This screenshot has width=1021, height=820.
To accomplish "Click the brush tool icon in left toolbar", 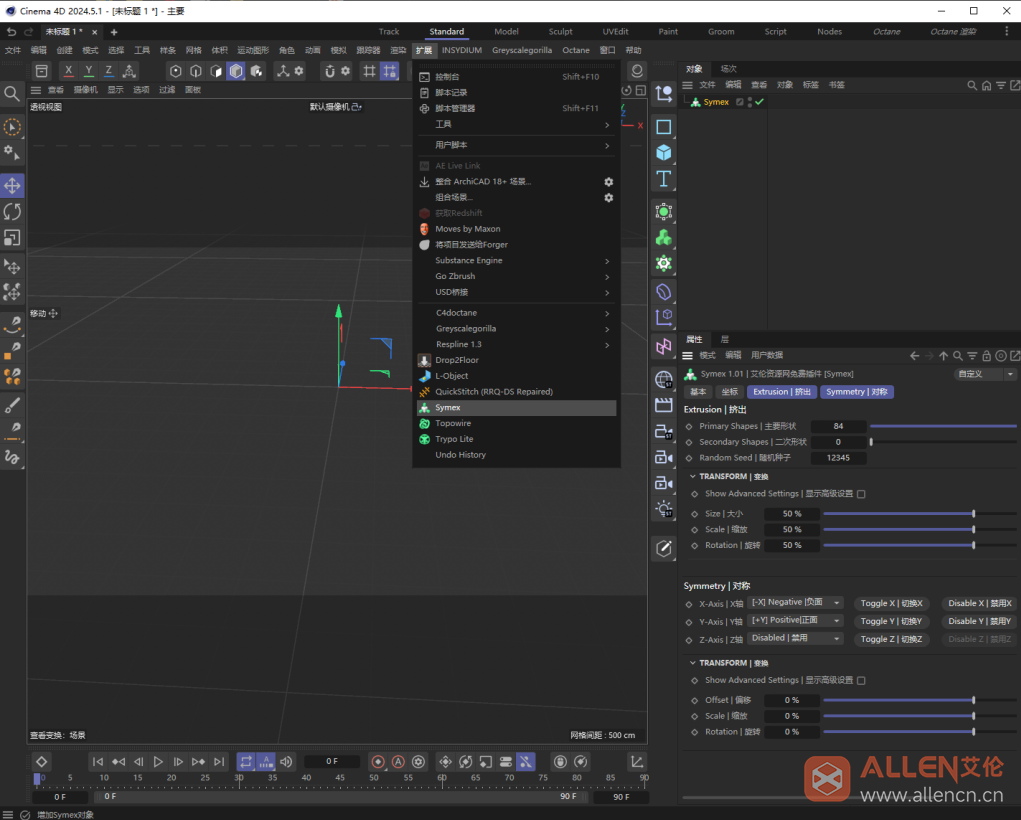I will [12, 405].
